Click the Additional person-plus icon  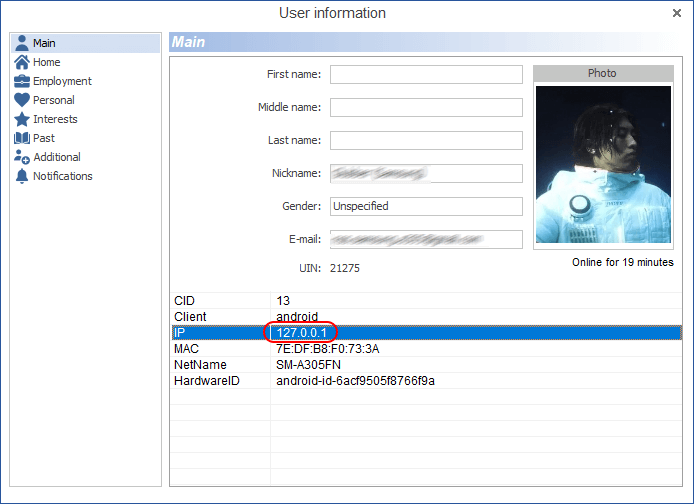pyautogui.click(x=21, y=157)
